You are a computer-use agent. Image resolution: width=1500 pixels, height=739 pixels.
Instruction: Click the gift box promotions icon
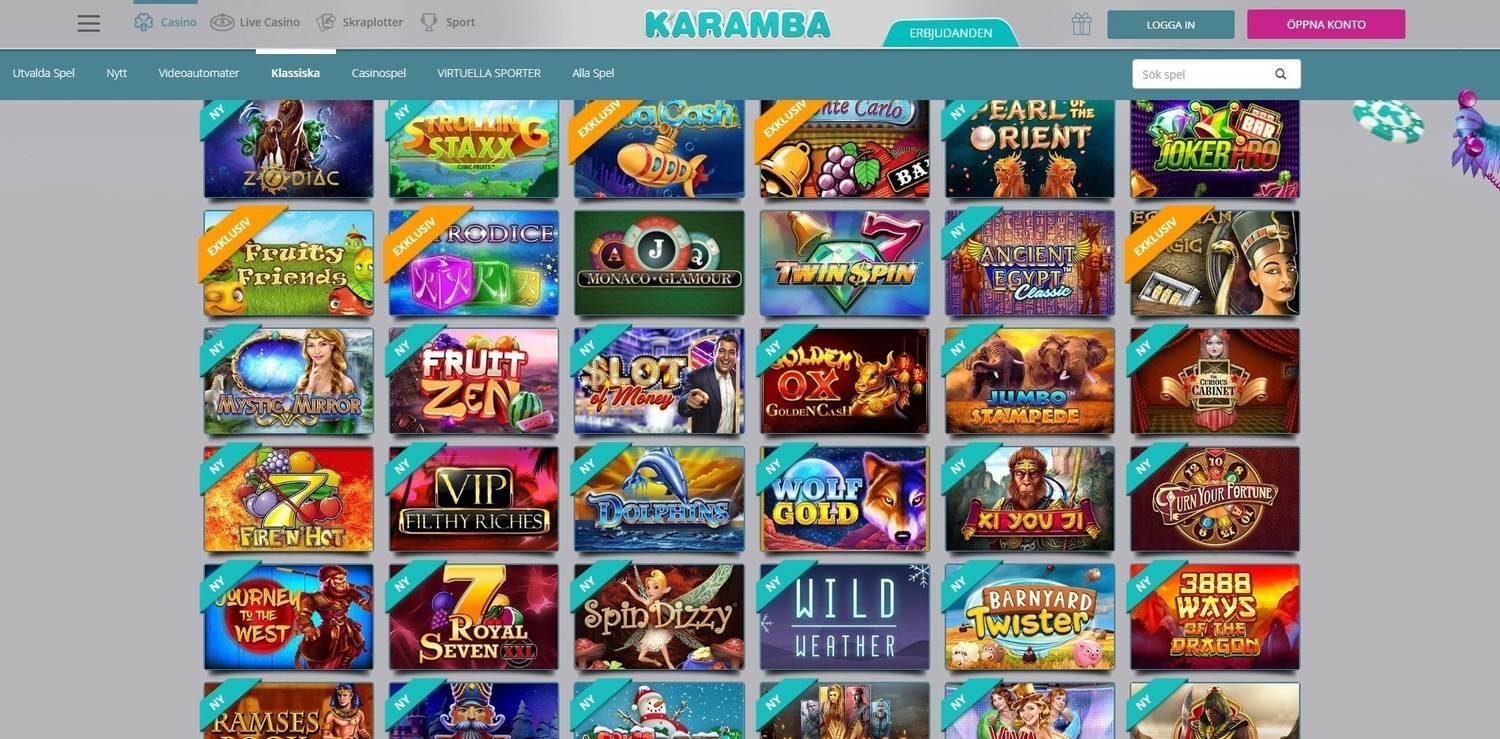(x=1081, y=24)
